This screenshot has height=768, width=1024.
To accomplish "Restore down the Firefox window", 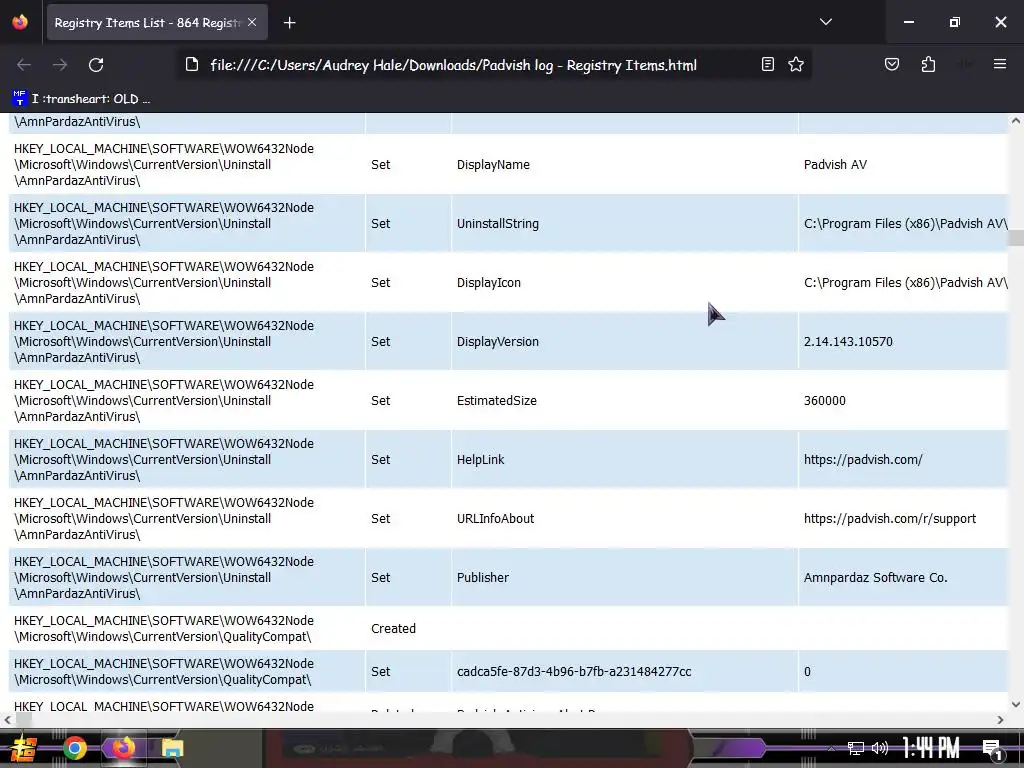I will pos(955,22).
